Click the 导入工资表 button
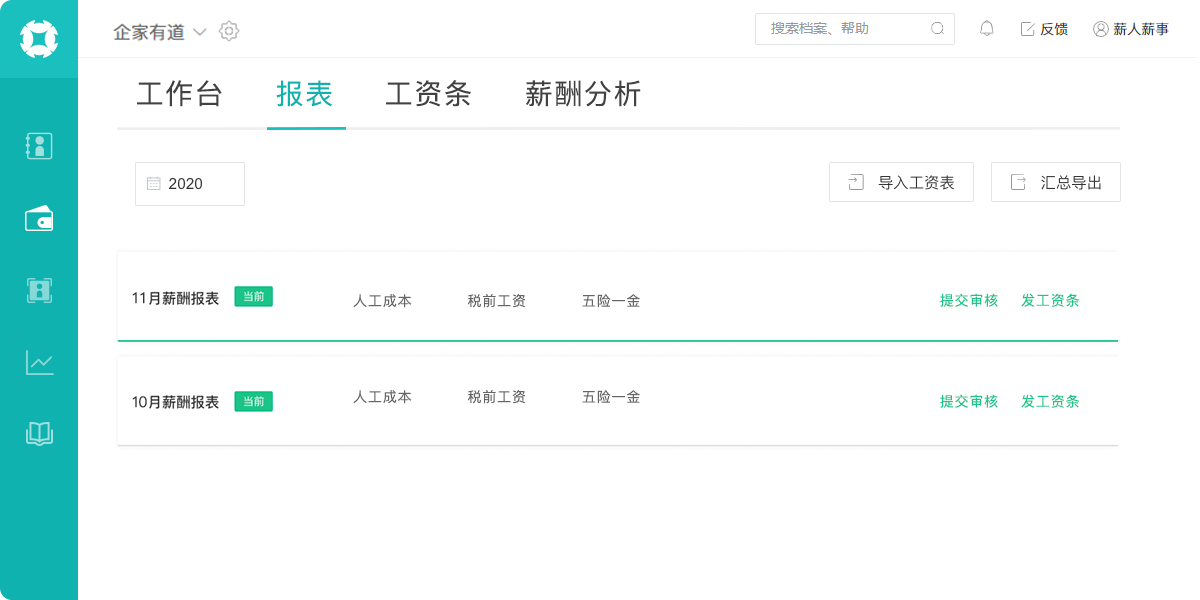This screenshot has width=1200, height=600. coord(901,182)
